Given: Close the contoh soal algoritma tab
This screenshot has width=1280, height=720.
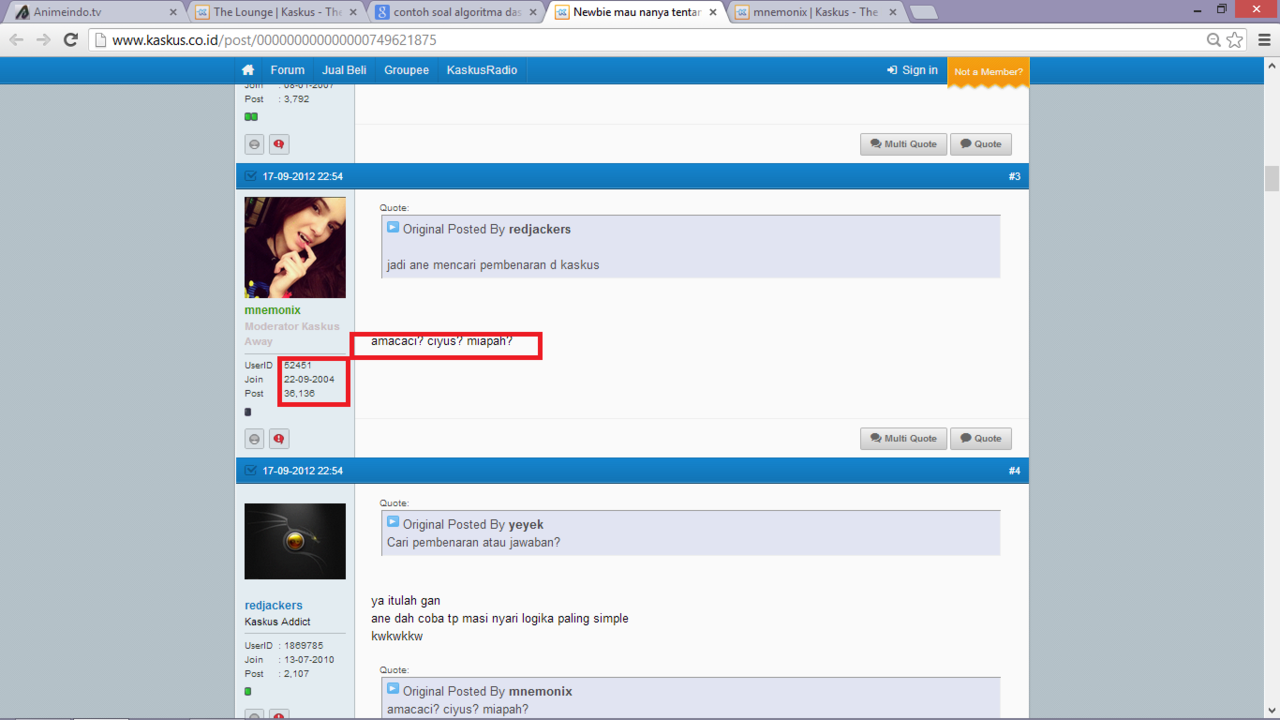Looking at the screenshot, I should coord(533,12).
